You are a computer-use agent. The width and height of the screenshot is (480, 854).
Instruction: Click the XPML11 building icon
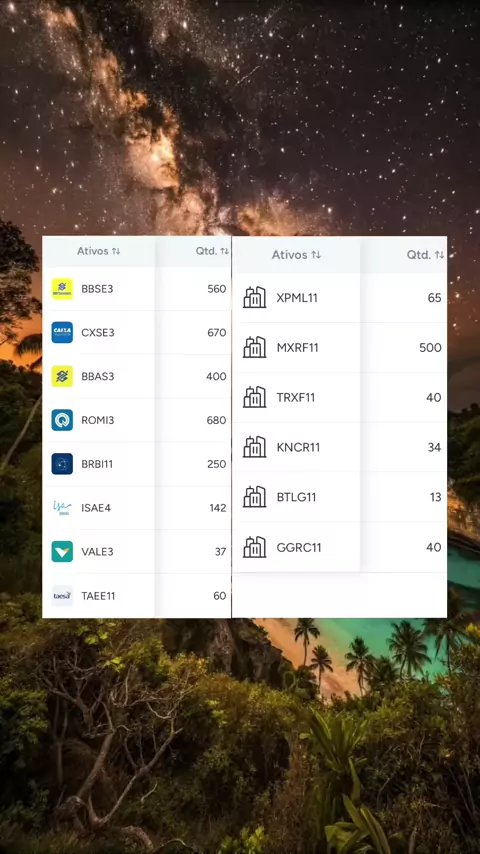coord(254,297)
